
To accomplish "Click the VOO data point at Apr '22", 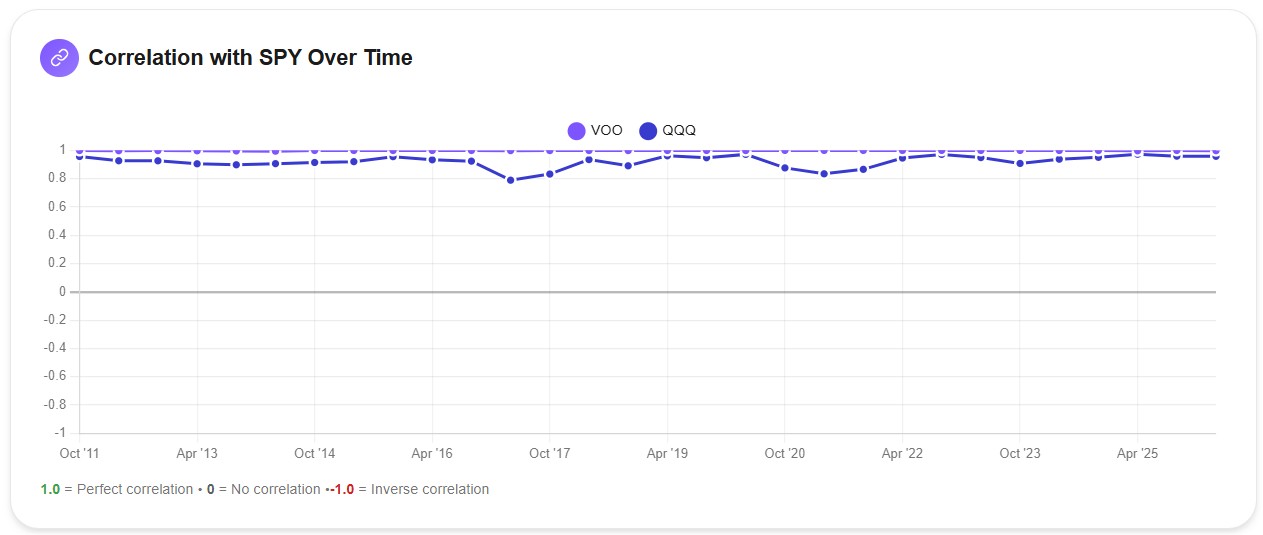I will pos(902,151).
